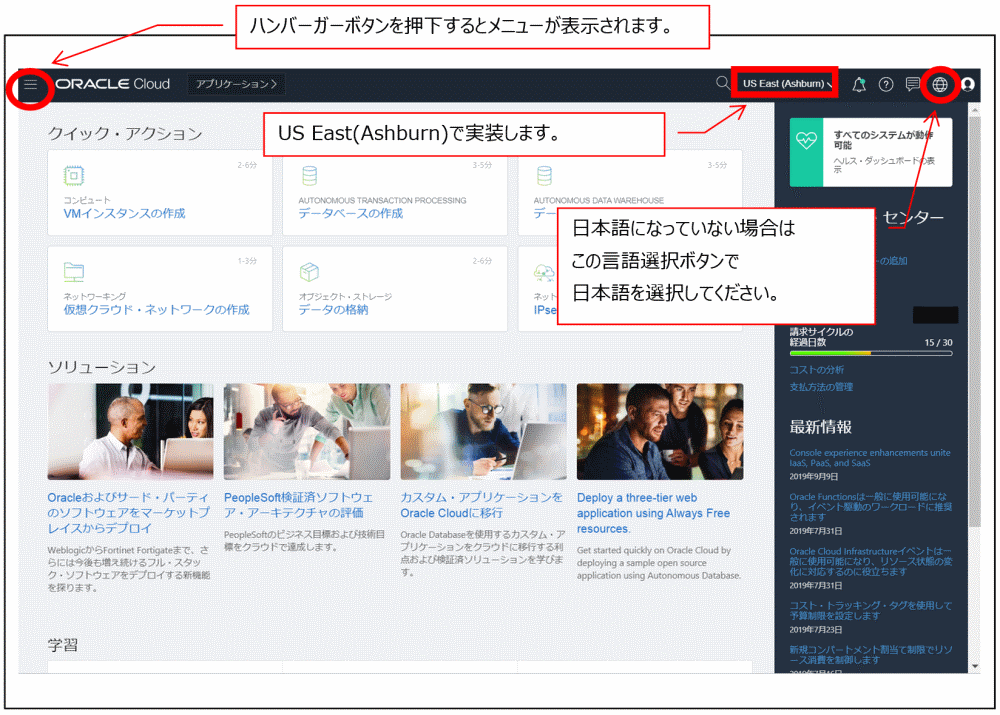Open the notifications bell icon
The width and height of the screenshot is (1000, 715).
[859, 84]
